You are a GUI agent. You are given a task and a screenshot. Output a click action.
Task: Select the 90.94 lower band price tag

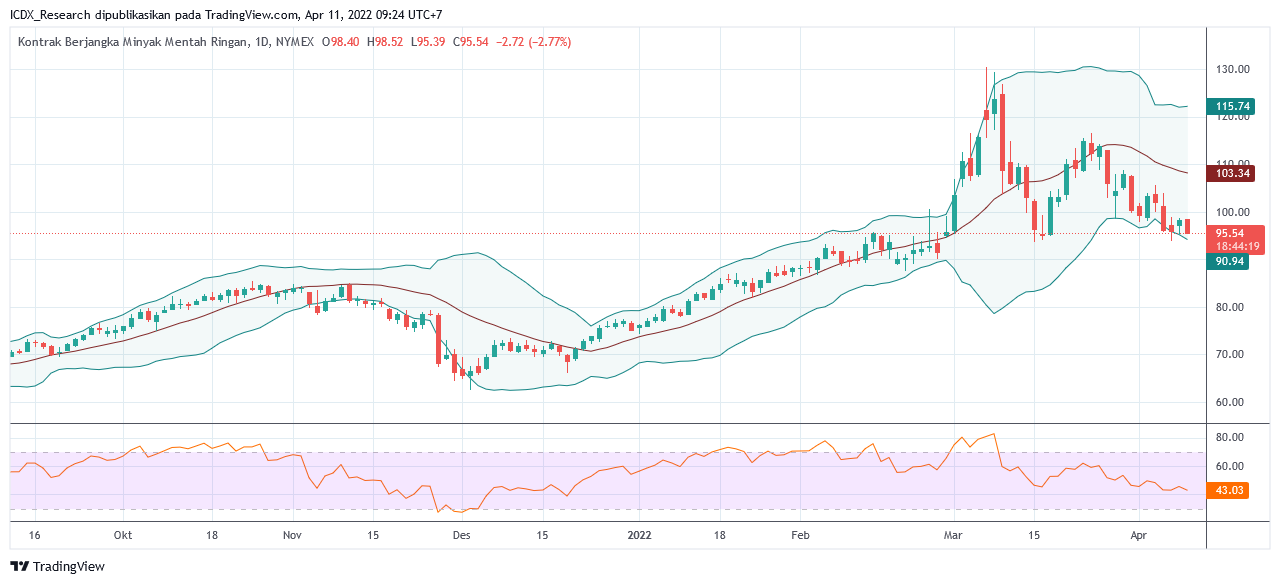[1229, 261]
